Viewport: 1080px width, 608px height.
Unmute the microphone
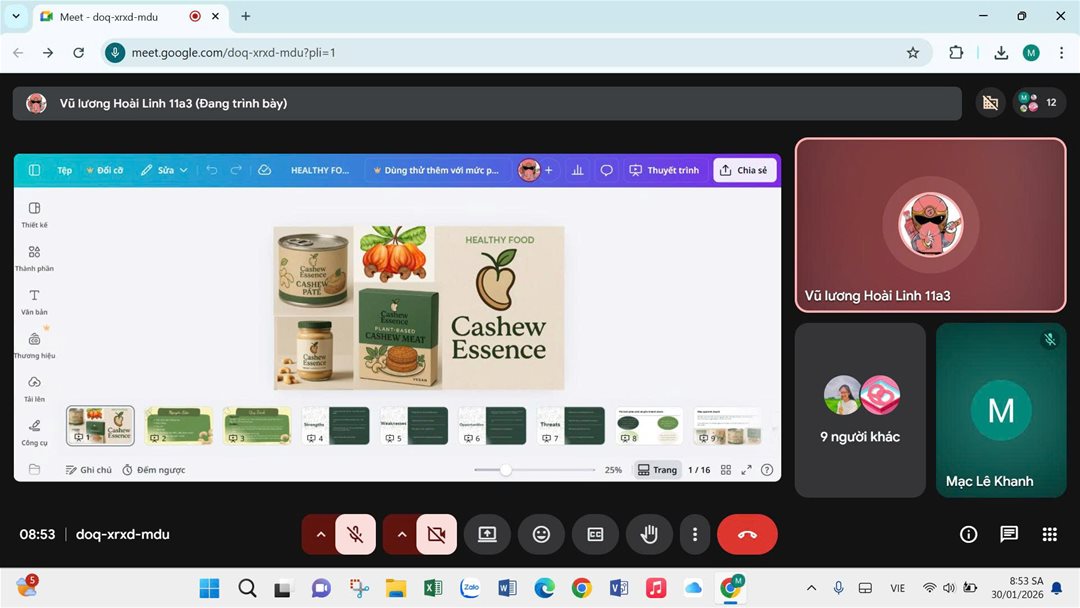(x=355, y=534)
